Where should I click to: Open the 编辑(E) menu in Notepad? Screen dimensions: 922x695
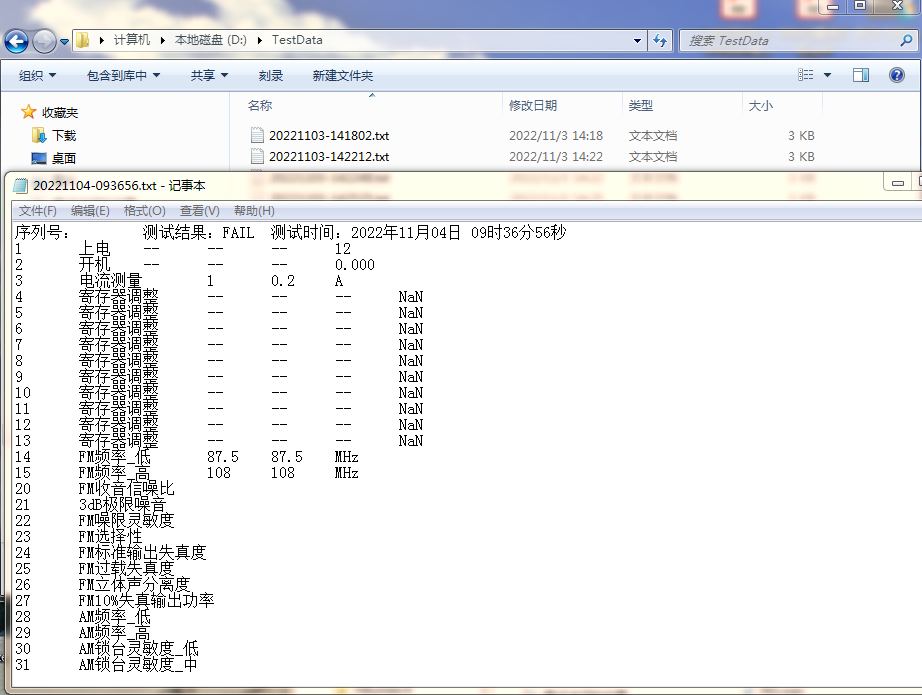click(90, 210)
